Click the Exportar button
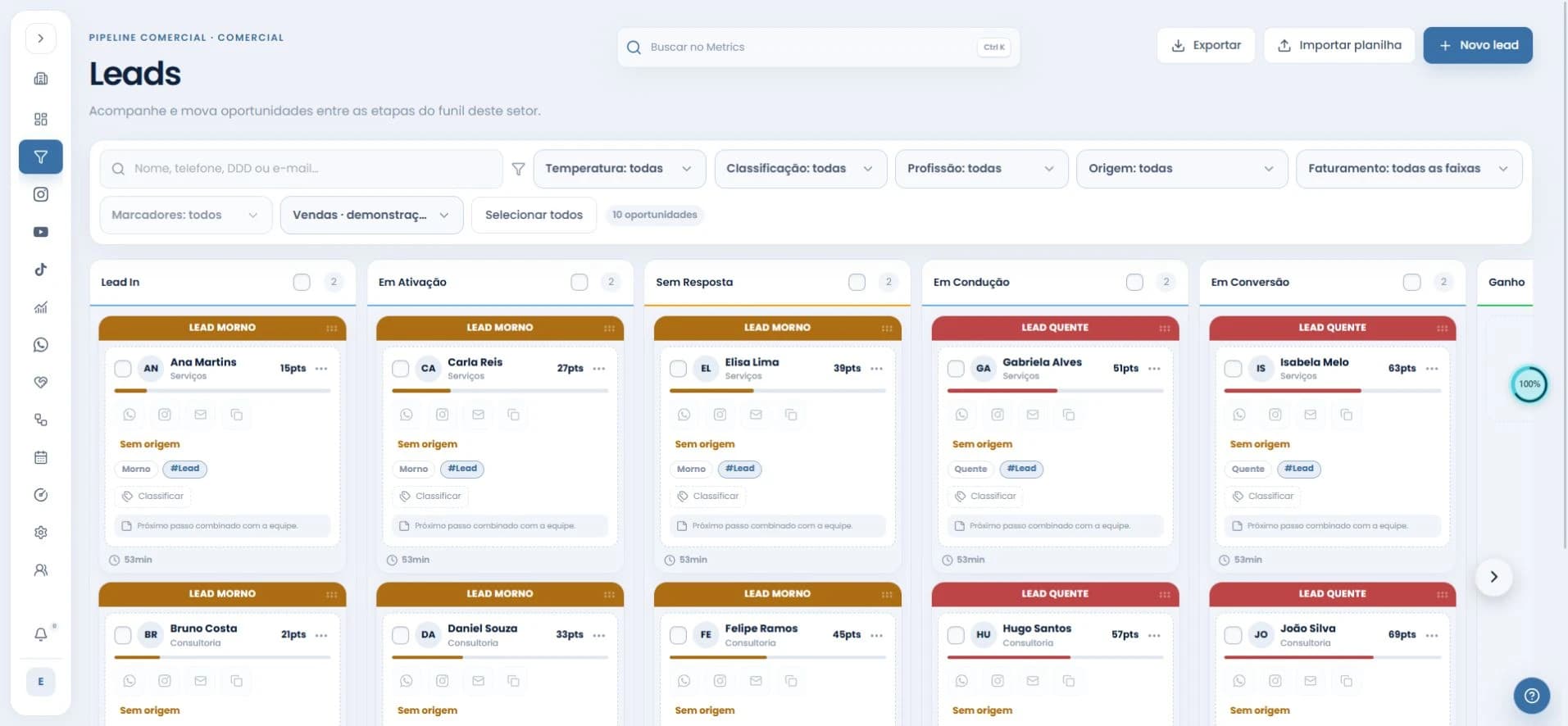The height and width of the screenshot is (726, 1568). pos(1206,46)
